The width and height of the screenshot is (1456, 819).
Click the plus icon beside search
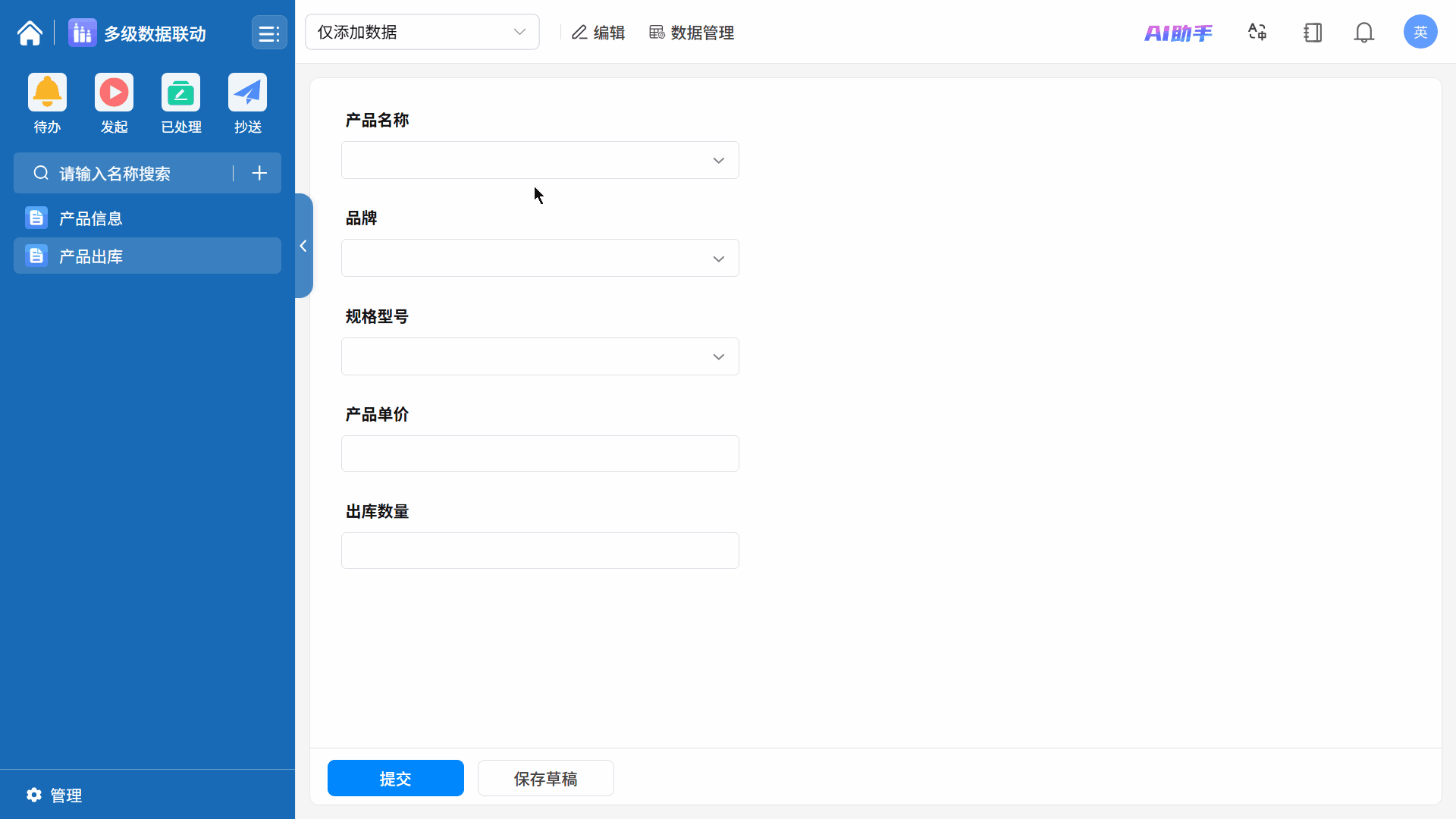pos(259,174)
